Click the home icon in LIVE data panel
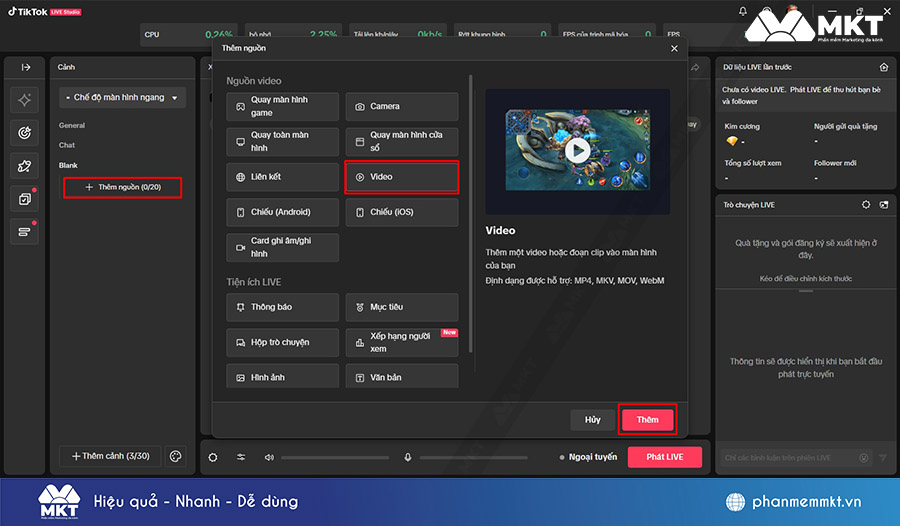Viewport: 900px width, 526px height. 884,67
